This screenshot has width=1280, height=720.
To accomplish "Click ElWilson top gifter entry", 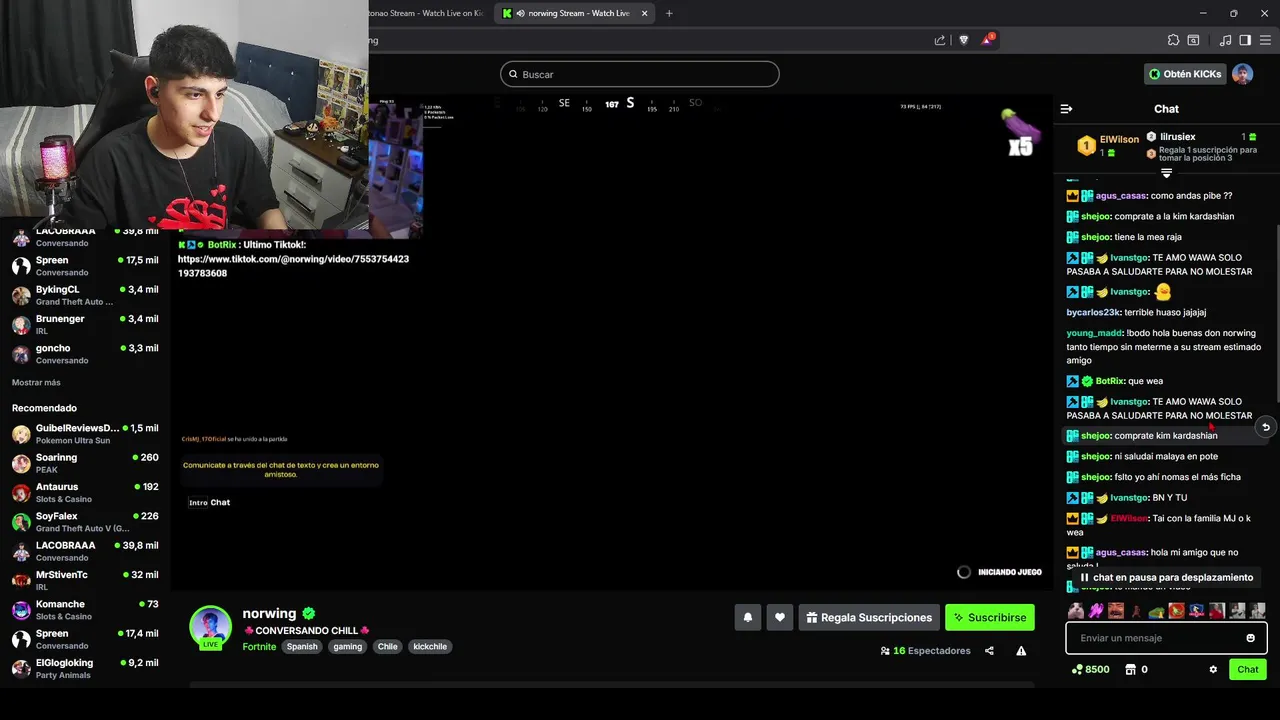I will [x=1108, y=146].
